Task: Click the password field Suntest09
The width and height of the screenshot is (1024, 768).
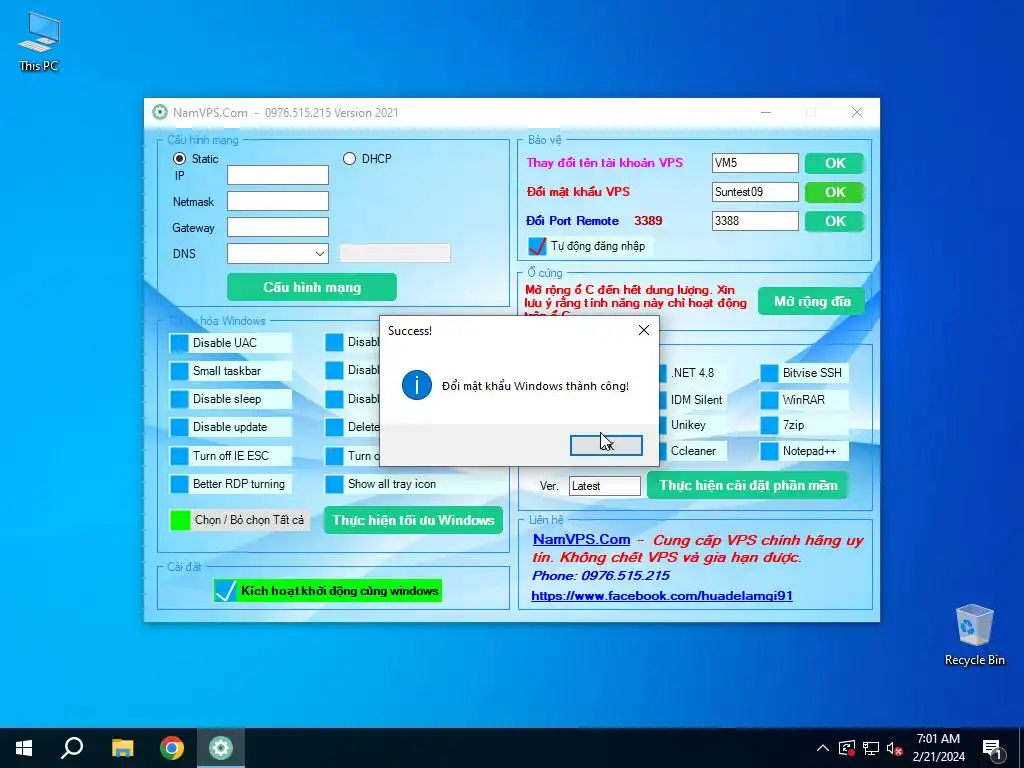Action: point(755,192)
